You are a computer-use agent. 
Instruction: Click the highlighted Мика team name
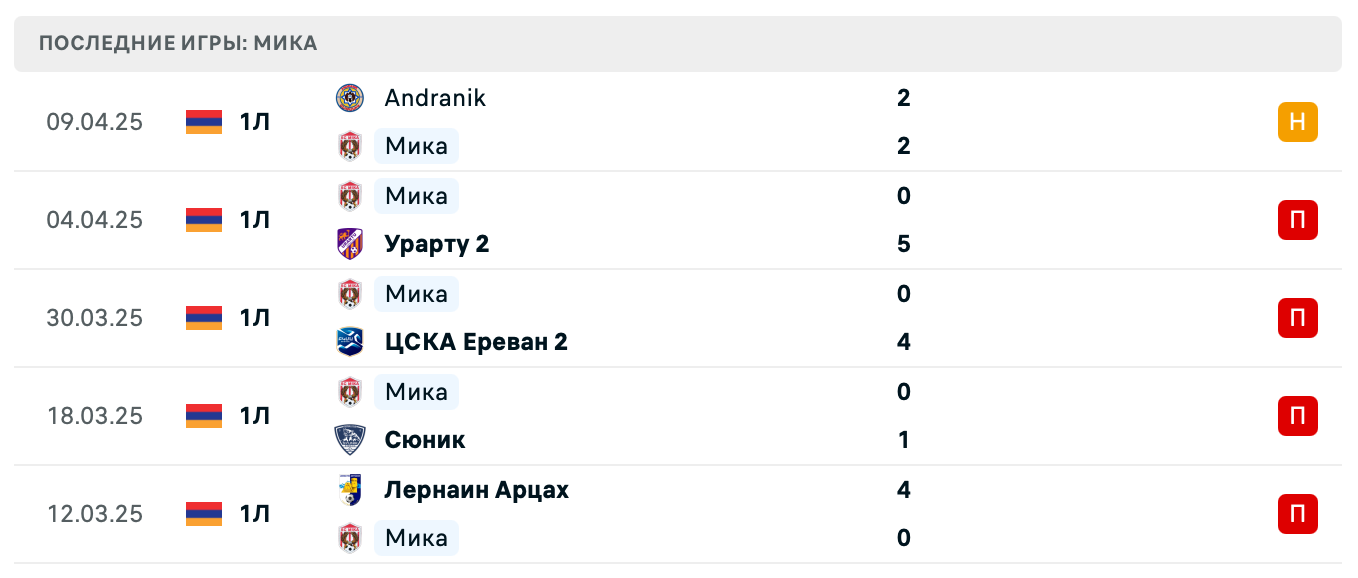pos(416,146)
